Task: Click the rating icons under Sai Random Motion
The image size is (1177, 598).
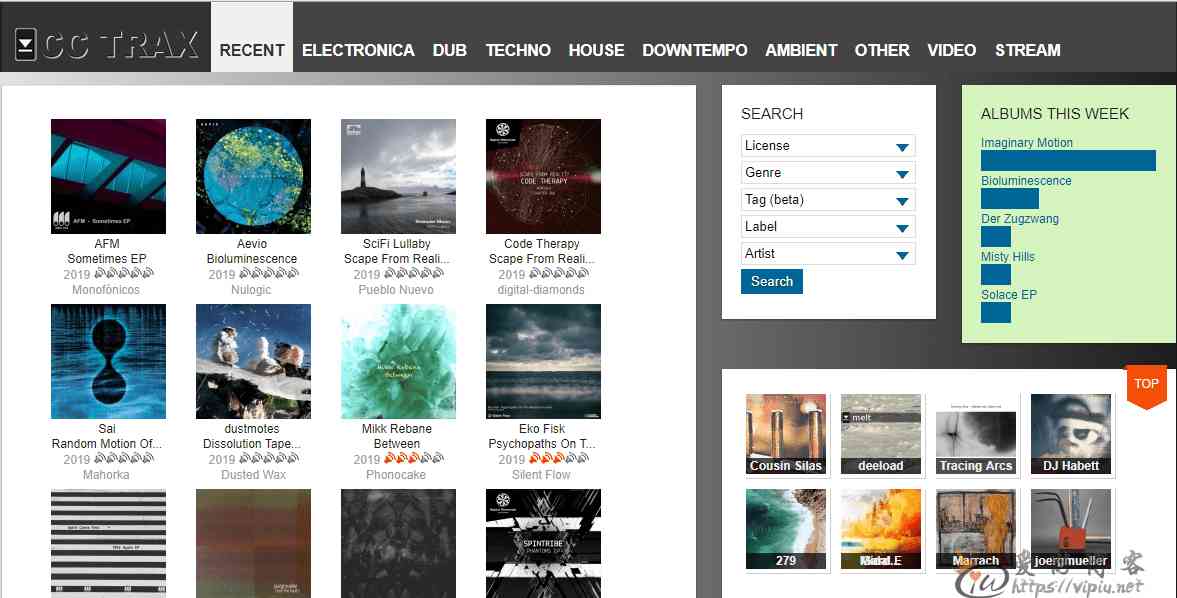Action: [124, 459]
